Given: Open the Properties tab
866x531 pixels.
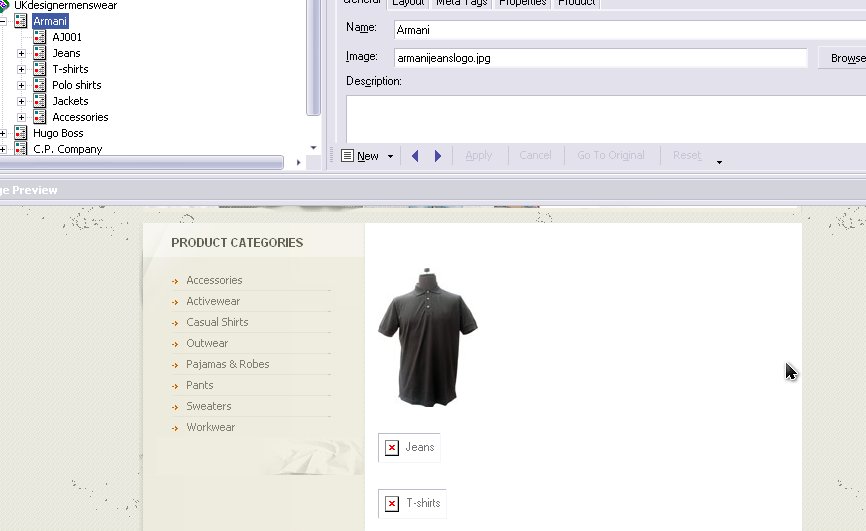Looking at the screenshot, I should click(522, 3).
